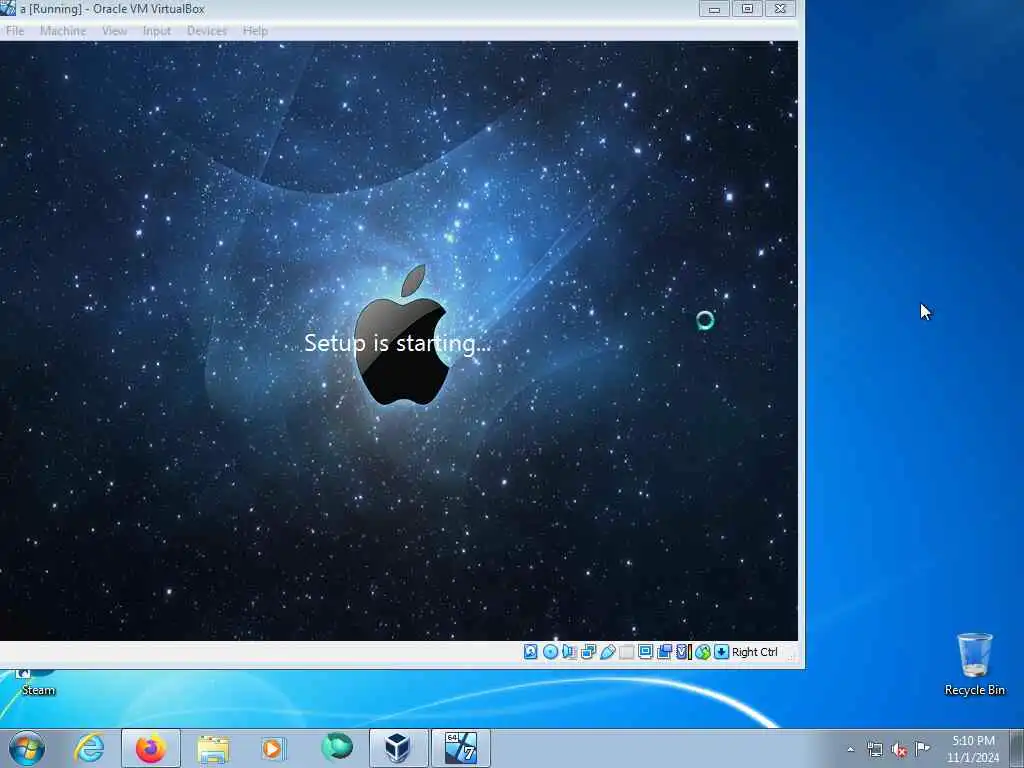The height and width of the screenshot is (768, 1024).
Task: Maximize the VirtualBox VM window
Action: (747, 8)
